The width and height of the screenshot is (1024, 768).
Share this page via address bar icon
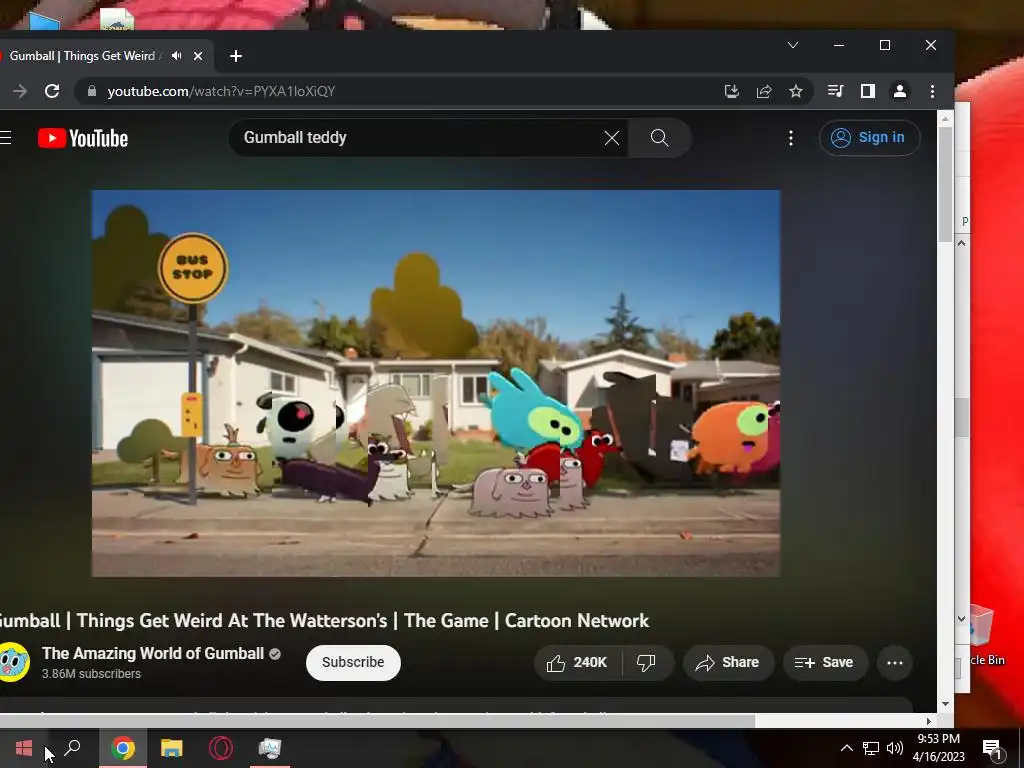coord(764,91)
